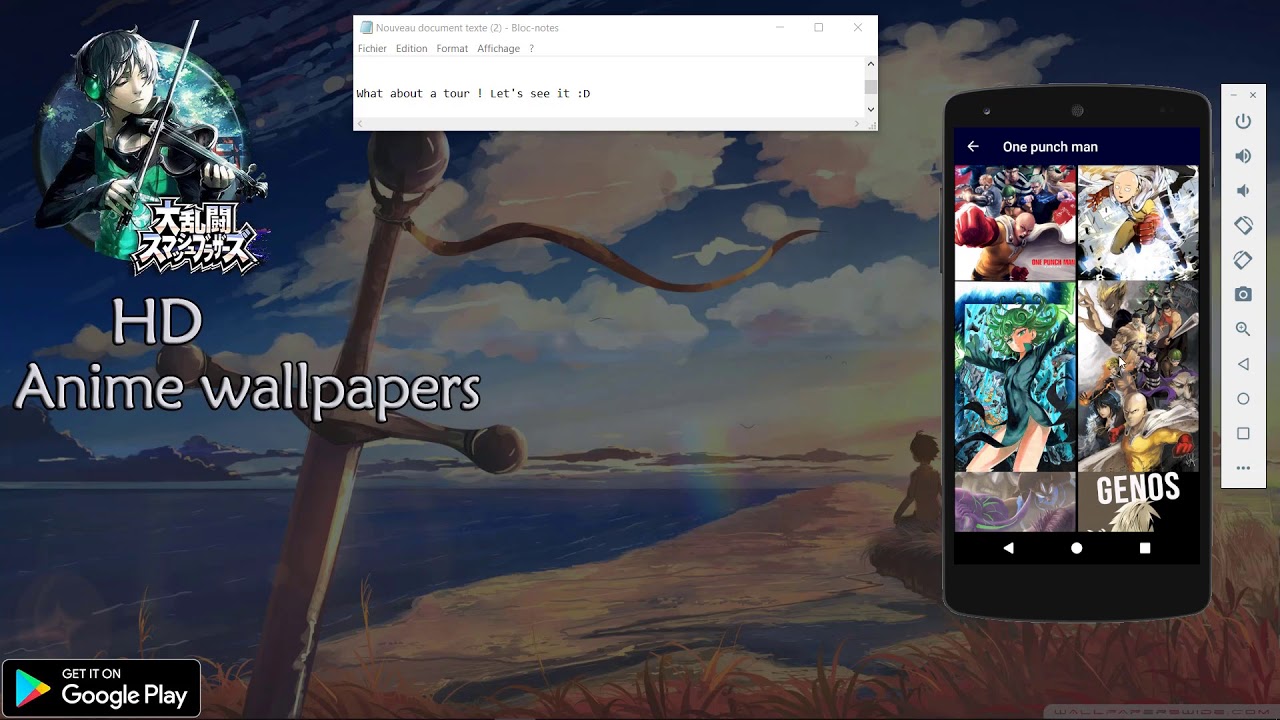Open the heroes collage with Saitama wallpaper
Image resolution: width=1280 pixels, height=720 pixels.
(x=1138, y=376)
